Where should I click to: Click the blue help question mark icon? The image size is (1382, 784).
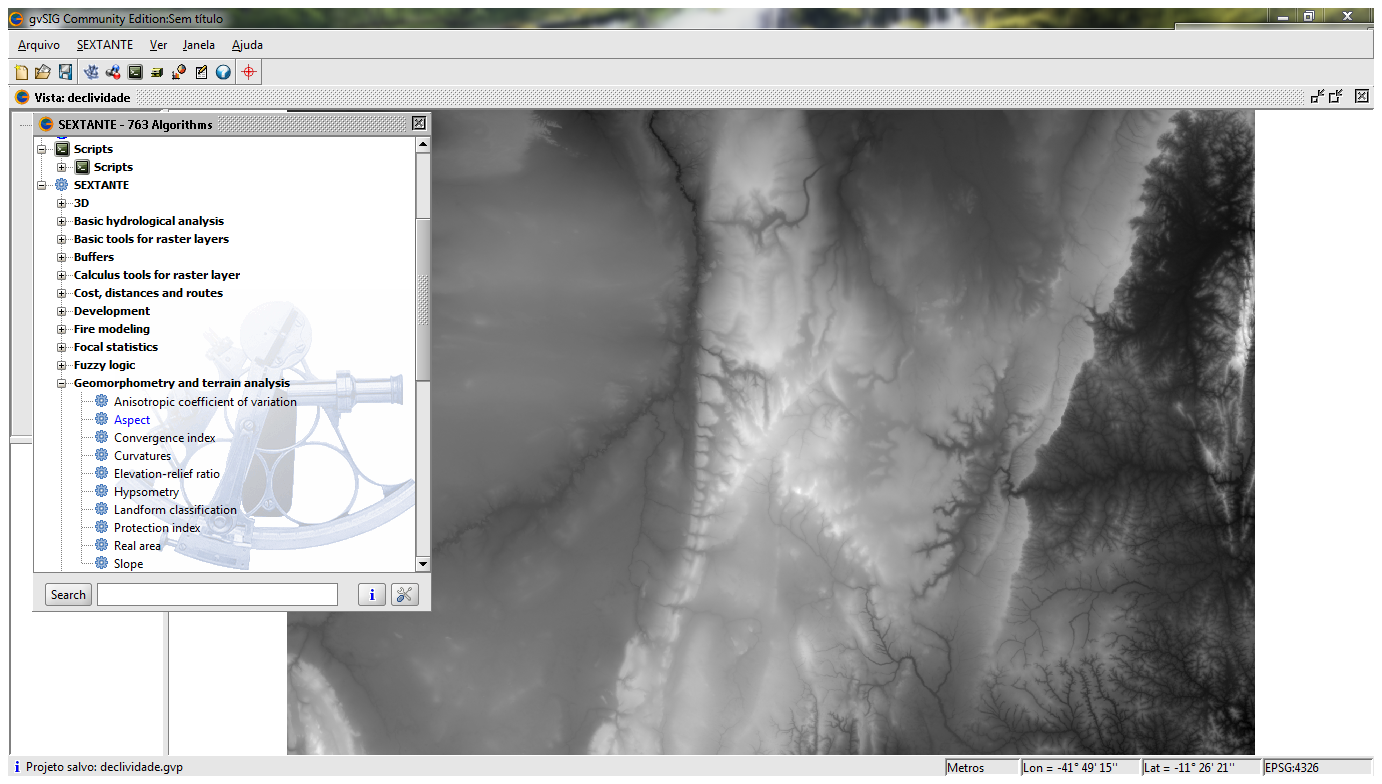[x=223, y=72]
